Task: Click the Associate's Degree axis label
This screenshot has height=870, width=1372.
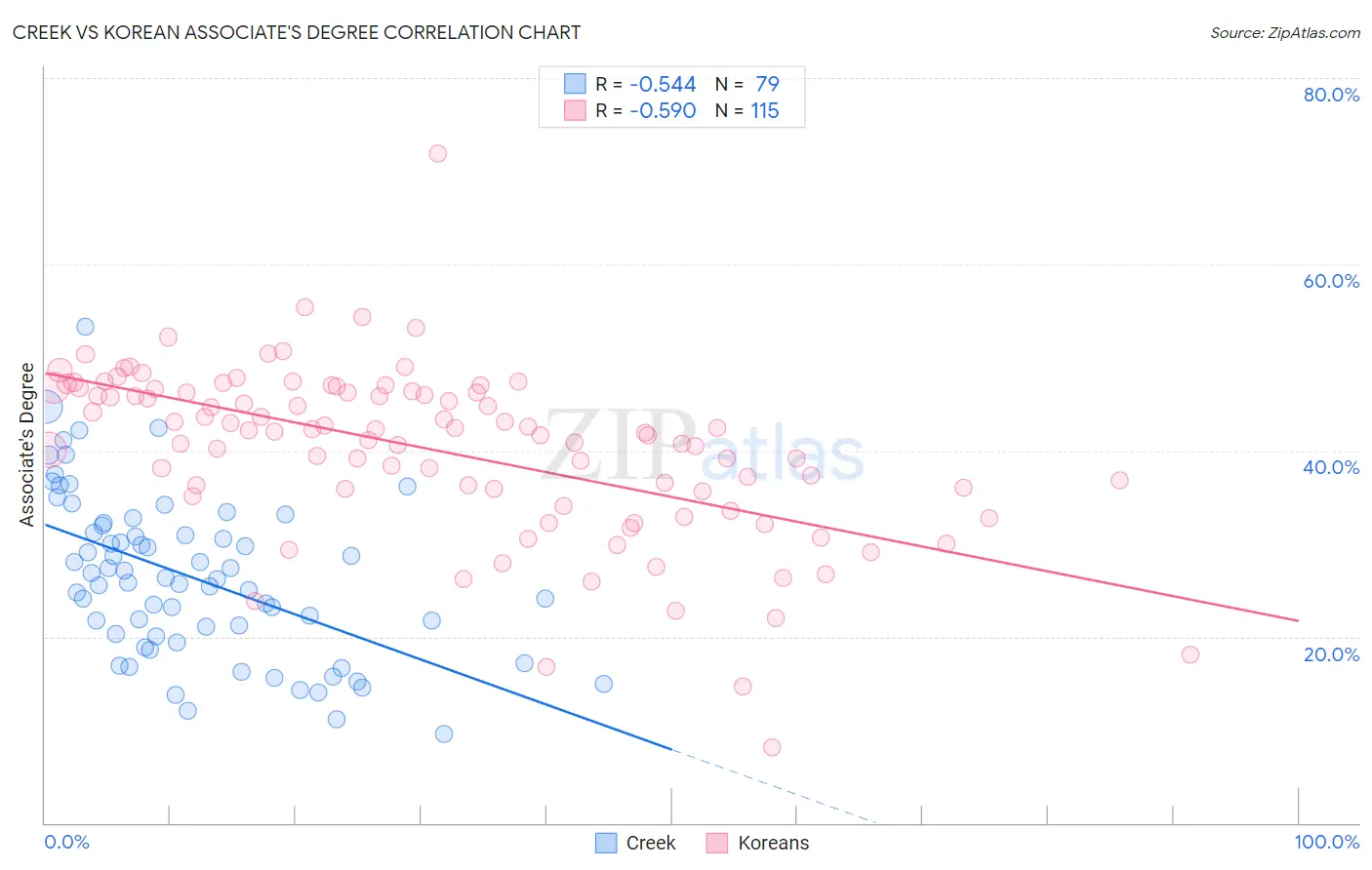Action: click(x=27, y=445)
